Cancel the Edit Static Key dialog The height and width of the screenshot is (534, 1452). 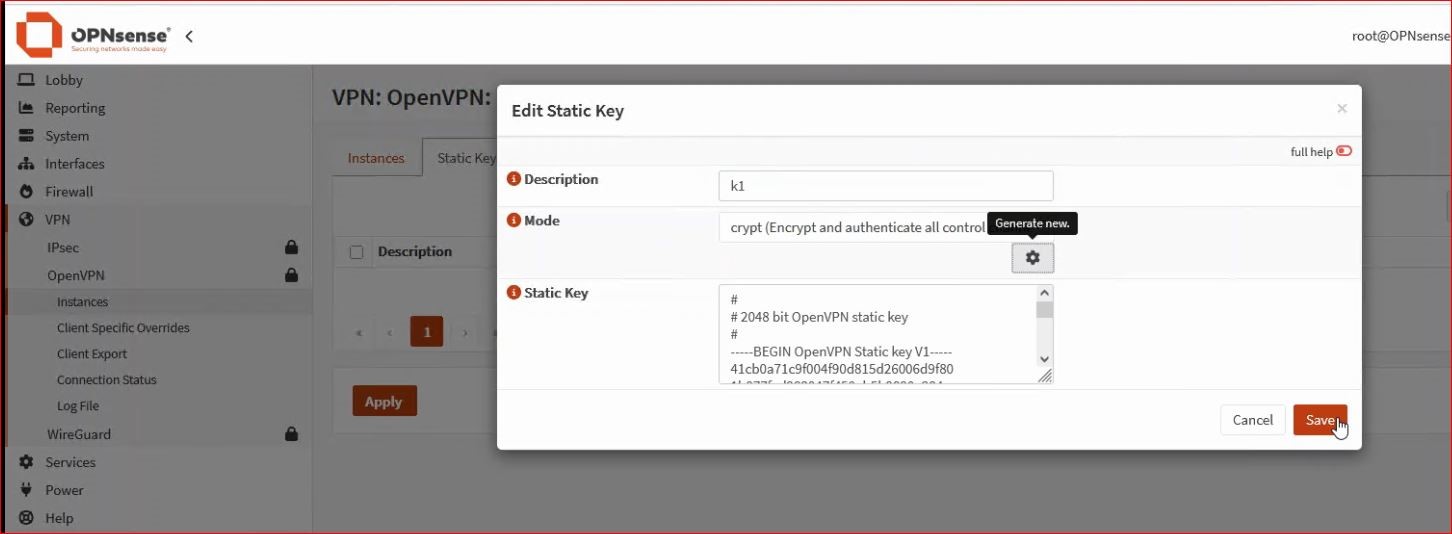pos(1252,420)
